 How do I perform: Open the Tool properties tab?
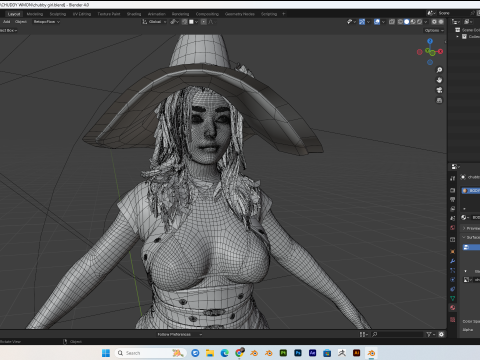click(452, 179)
